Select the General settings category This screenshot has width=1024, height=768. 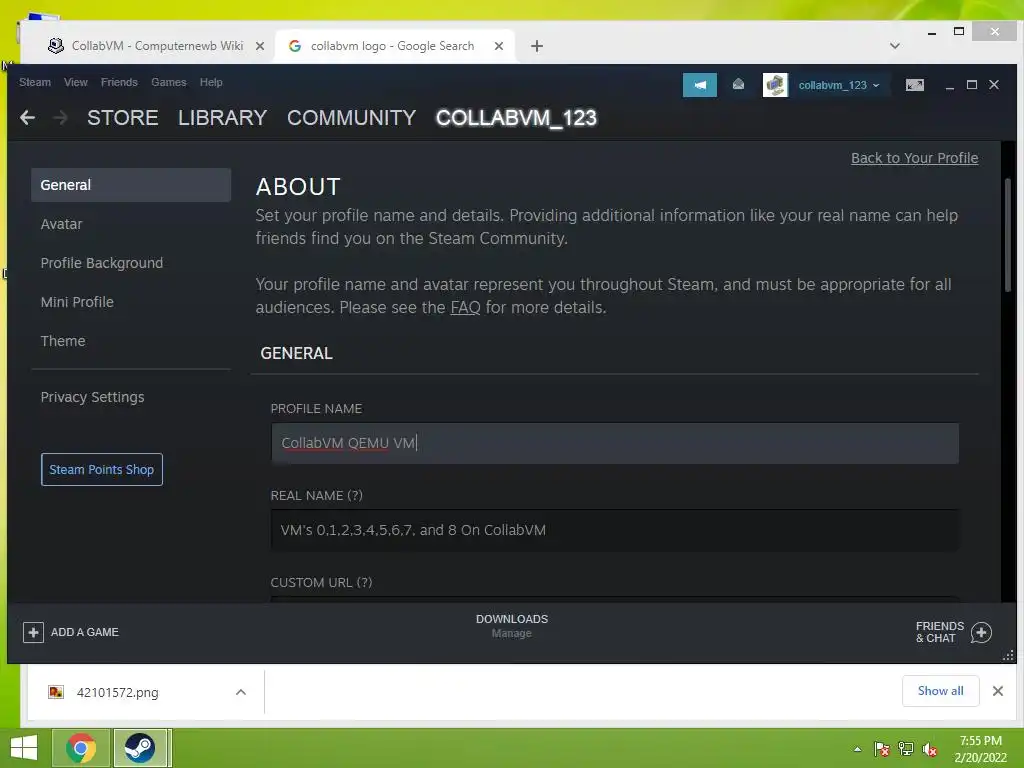click(x=131, y=185)
